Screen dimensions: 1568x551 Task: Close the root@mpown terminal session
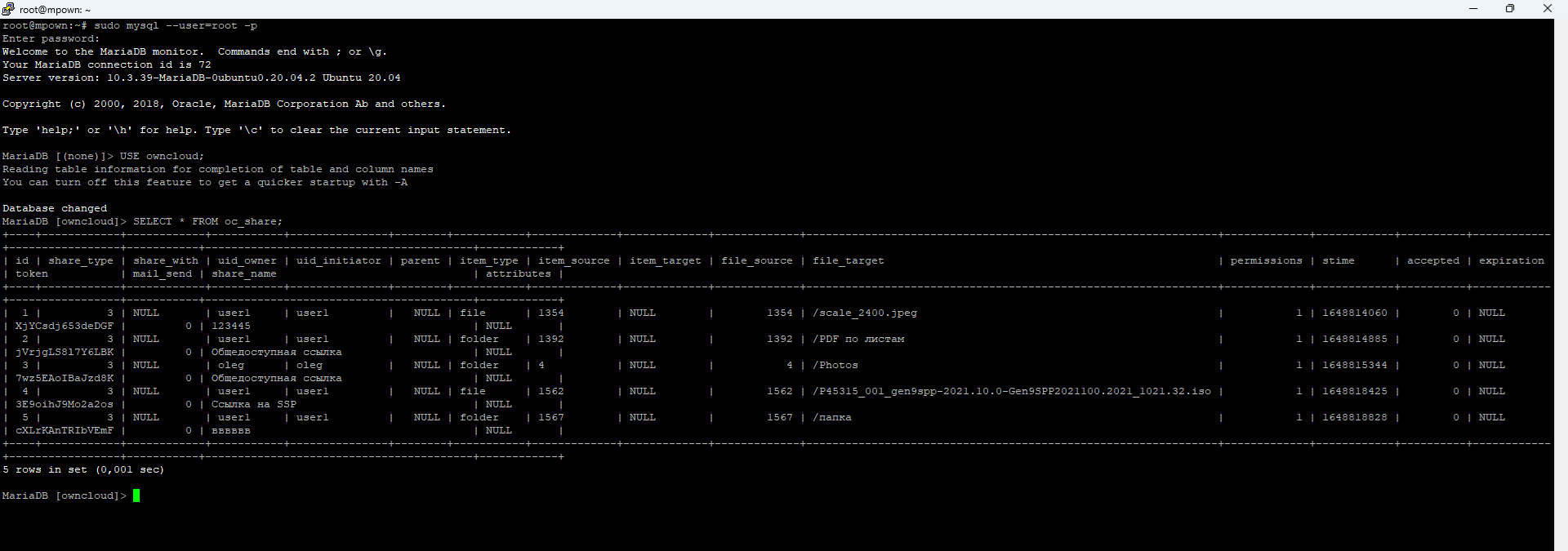(x=1547, y=9)
